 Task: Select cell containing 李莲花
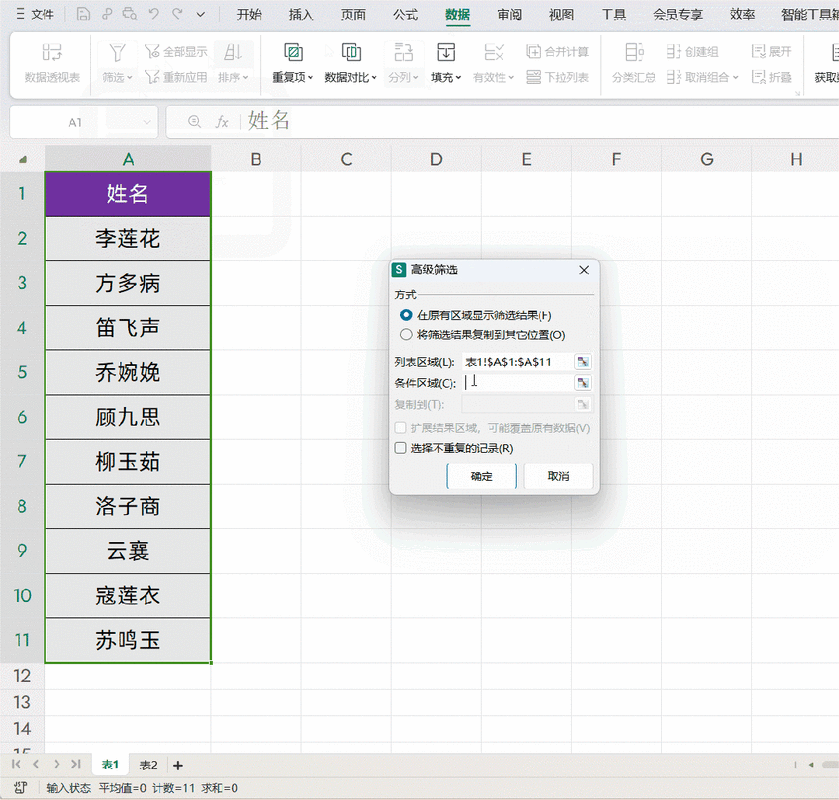point(128,239)
